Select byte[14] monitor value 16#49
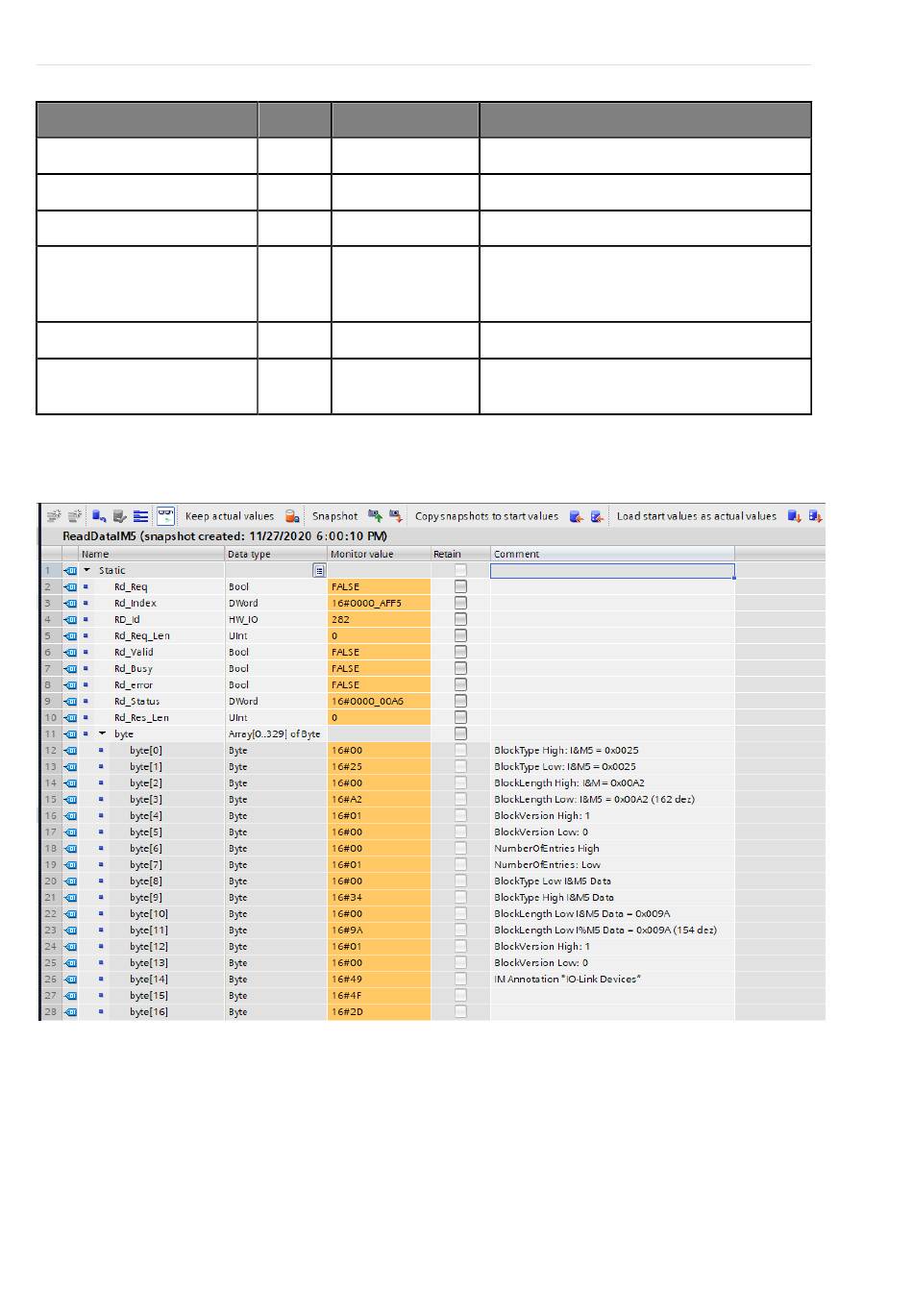The width and height of the screenshot is (913, 1316). [380, 980]
